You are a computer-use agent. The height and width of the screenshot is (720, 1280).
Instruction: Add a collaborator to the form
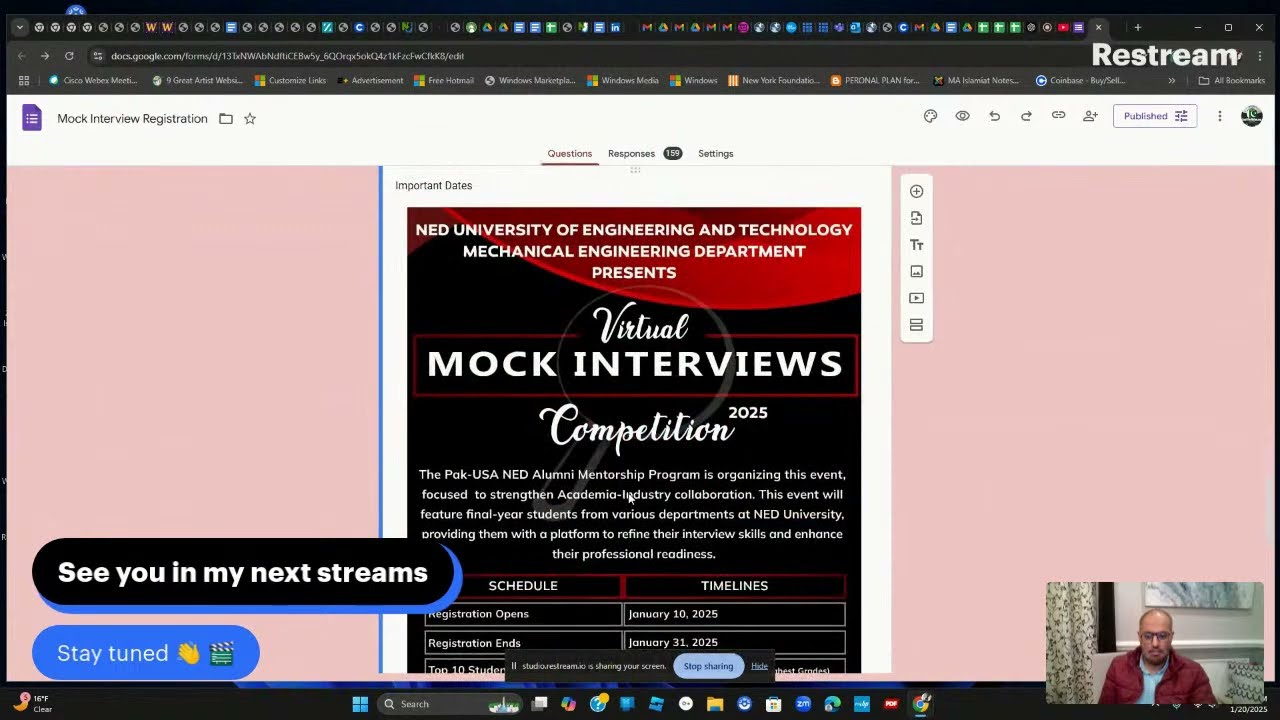[x=1090, y=116]
